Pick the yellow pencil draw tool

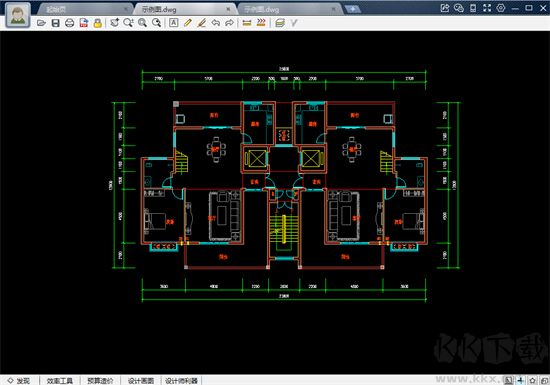pyautogui.click(x=187, y=23)
